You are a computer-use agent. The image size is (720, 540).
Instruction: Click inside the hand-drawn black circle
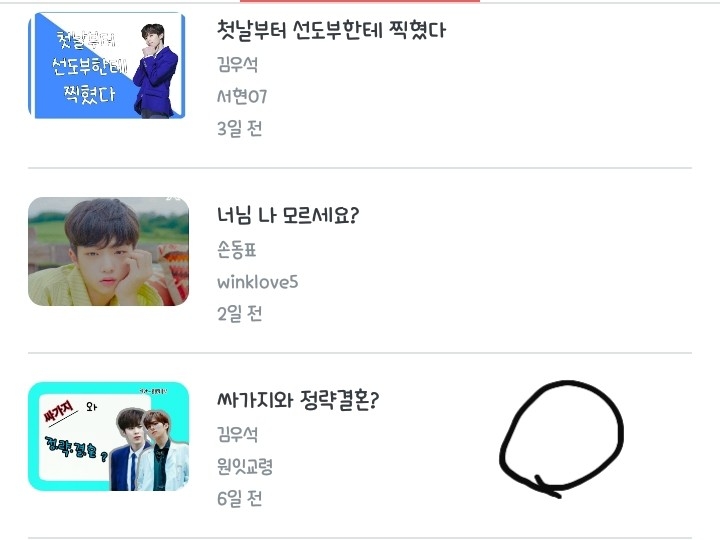[561, 437]
